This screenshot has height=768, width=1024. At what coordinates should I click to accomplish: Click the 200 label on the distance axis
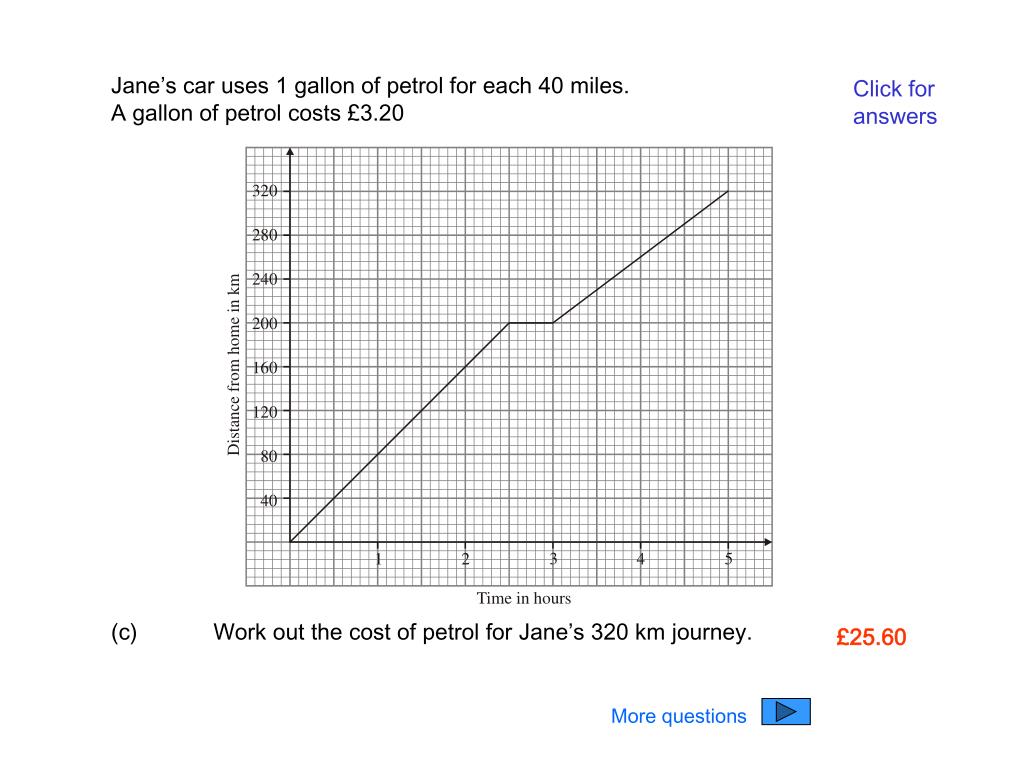pos(264,323)
